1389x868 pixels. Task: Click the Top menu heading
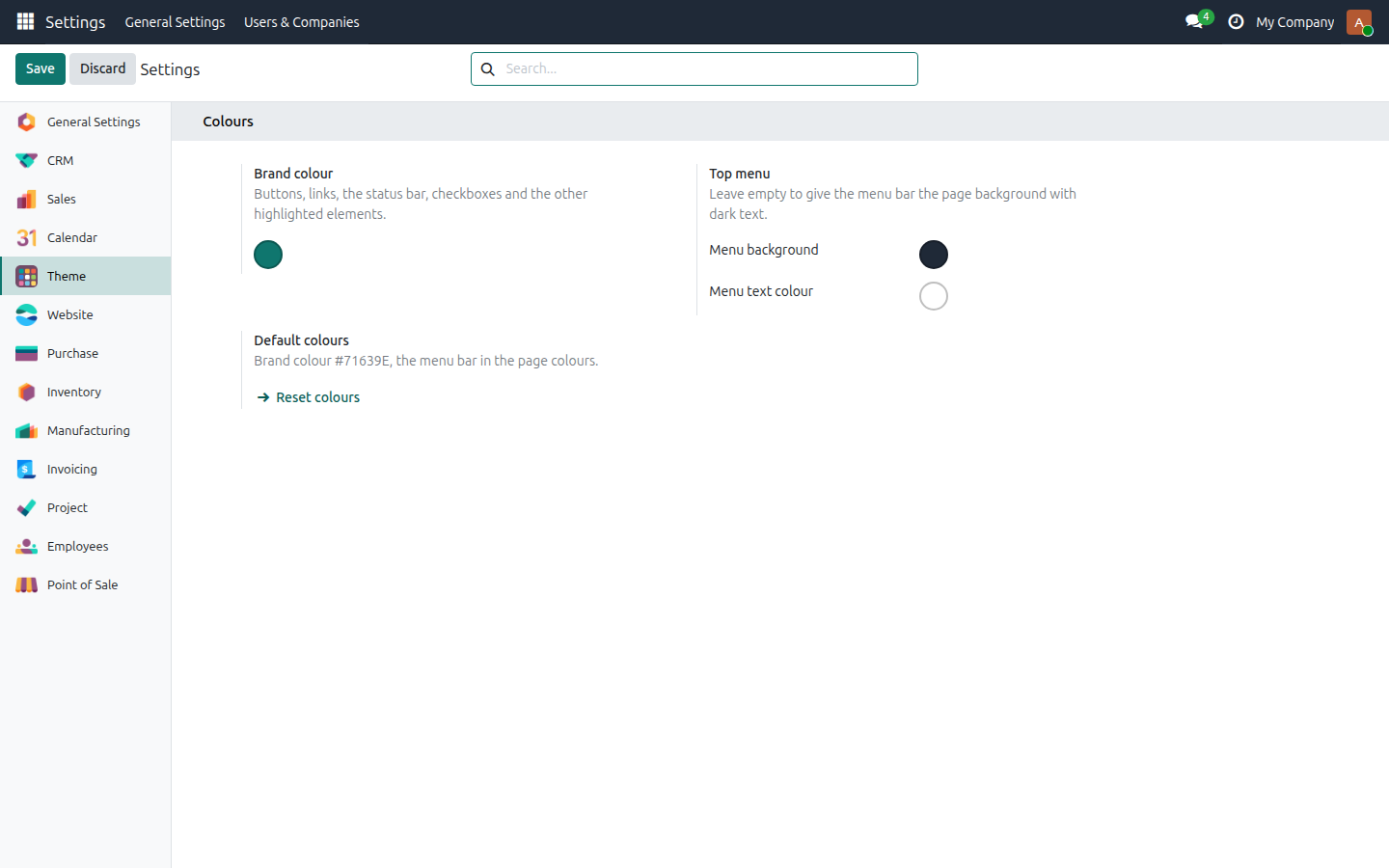(x=740, y=174)
